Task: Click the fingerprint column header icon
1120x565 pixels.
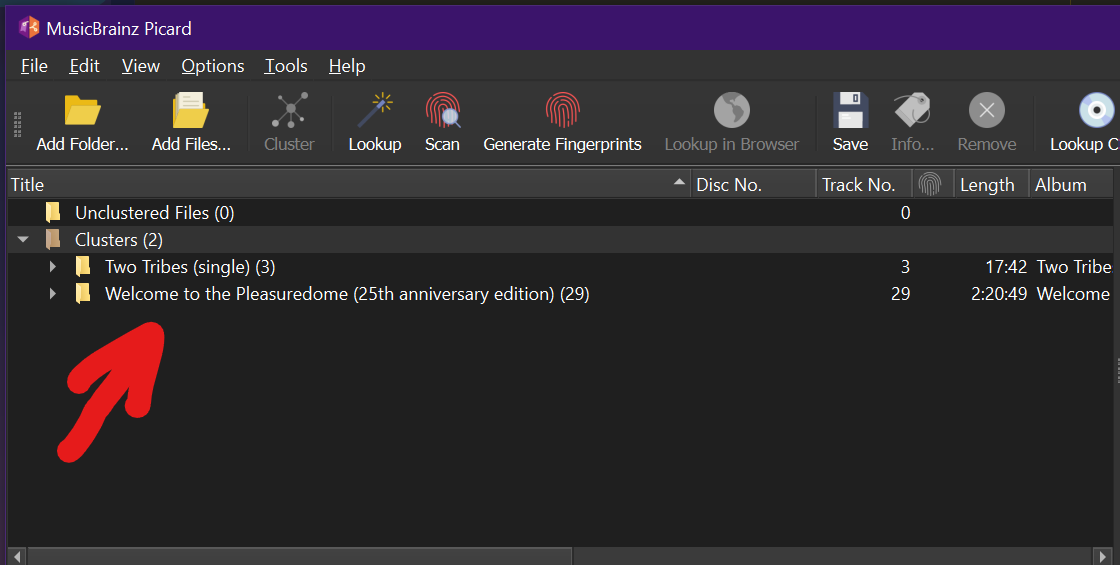Action: coord(929,184)
